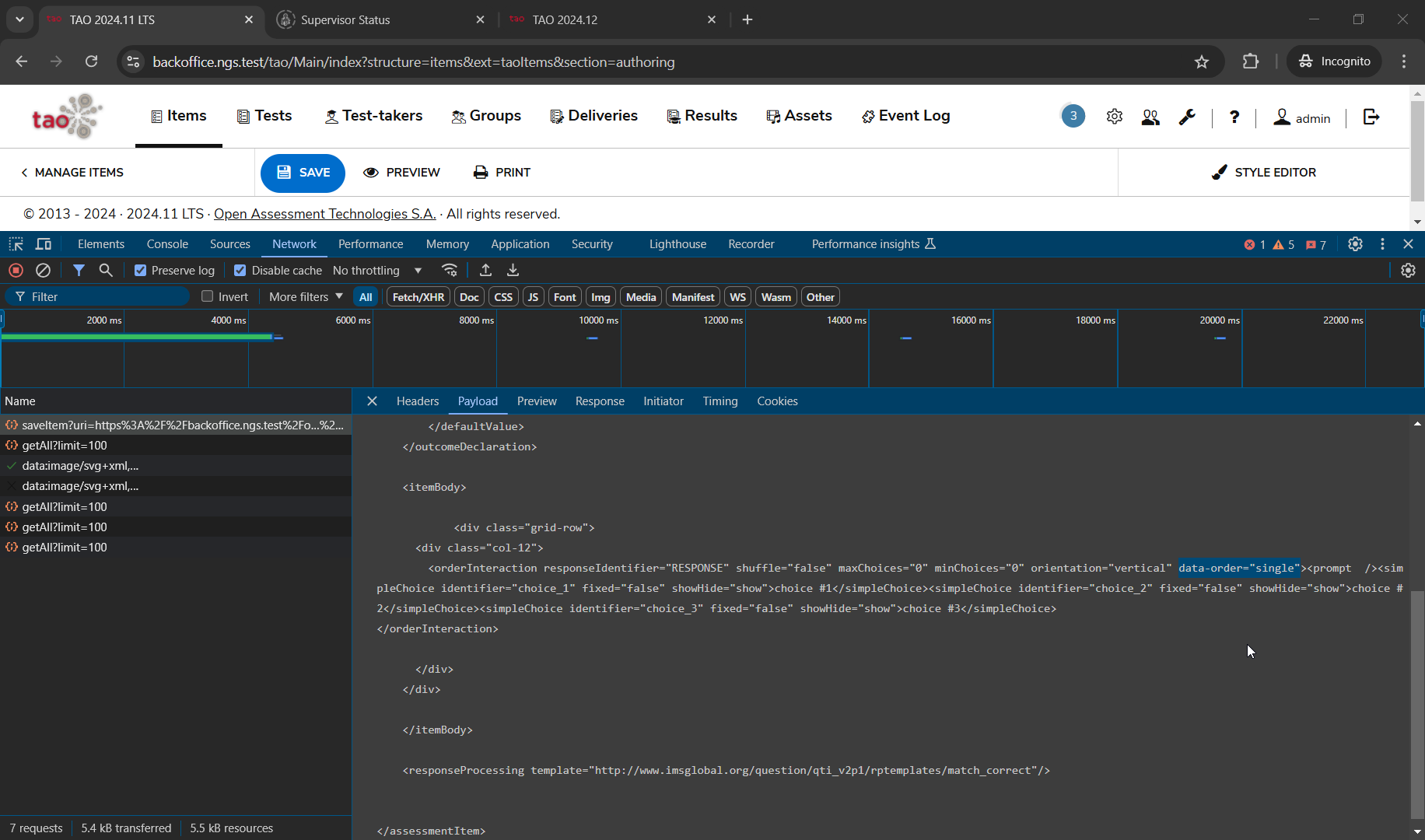Open TAO tools wrench icon

click(1187, 117)
